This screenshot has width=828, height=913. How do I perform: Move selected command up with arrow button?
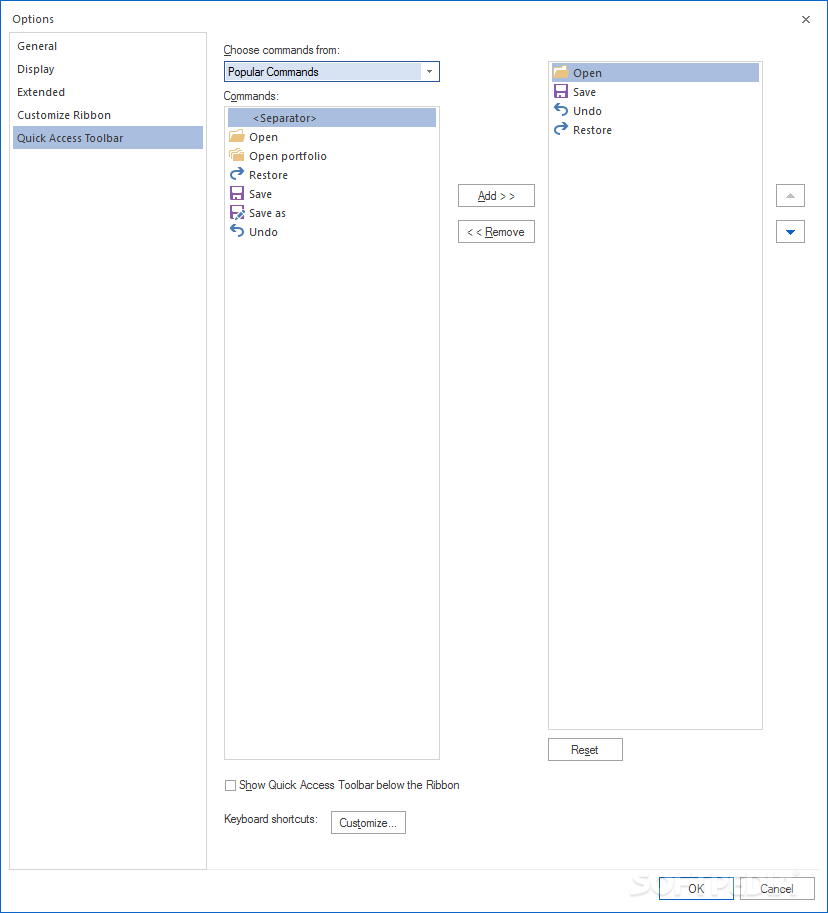point(790,196)
